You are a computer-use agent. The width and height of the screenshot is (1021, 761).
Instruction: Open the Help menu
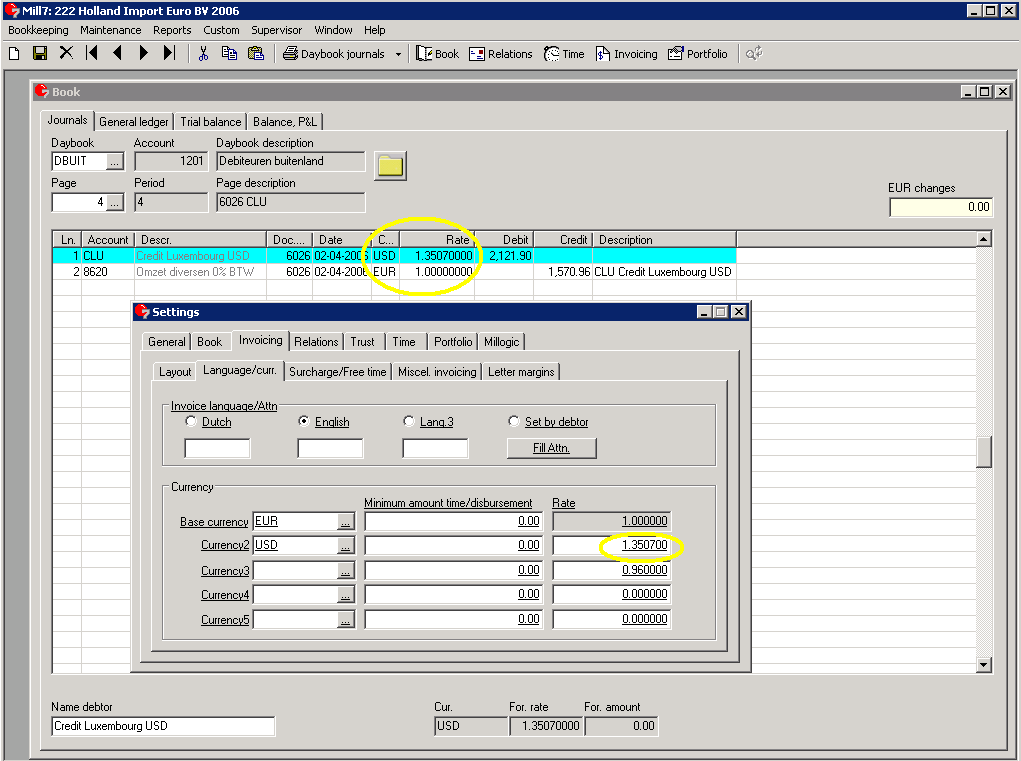pos(374,30)
